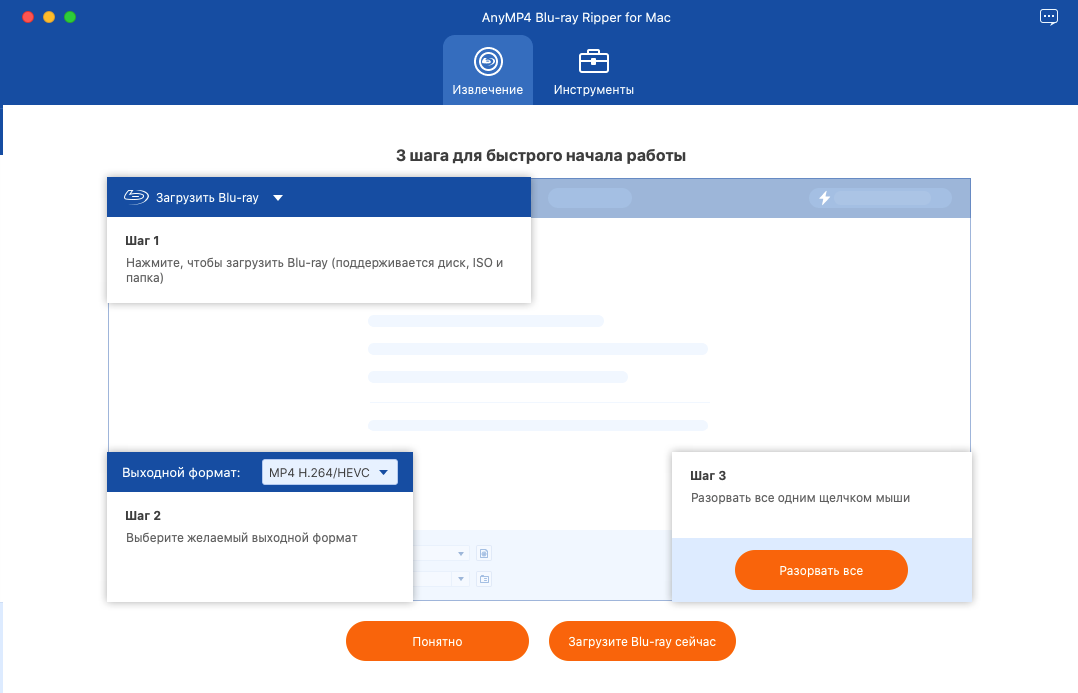Click the feedback chat bubble icon
The width and height of the screenshot is (1078, 693).
pyautogui.click(x=1048, y=17)
